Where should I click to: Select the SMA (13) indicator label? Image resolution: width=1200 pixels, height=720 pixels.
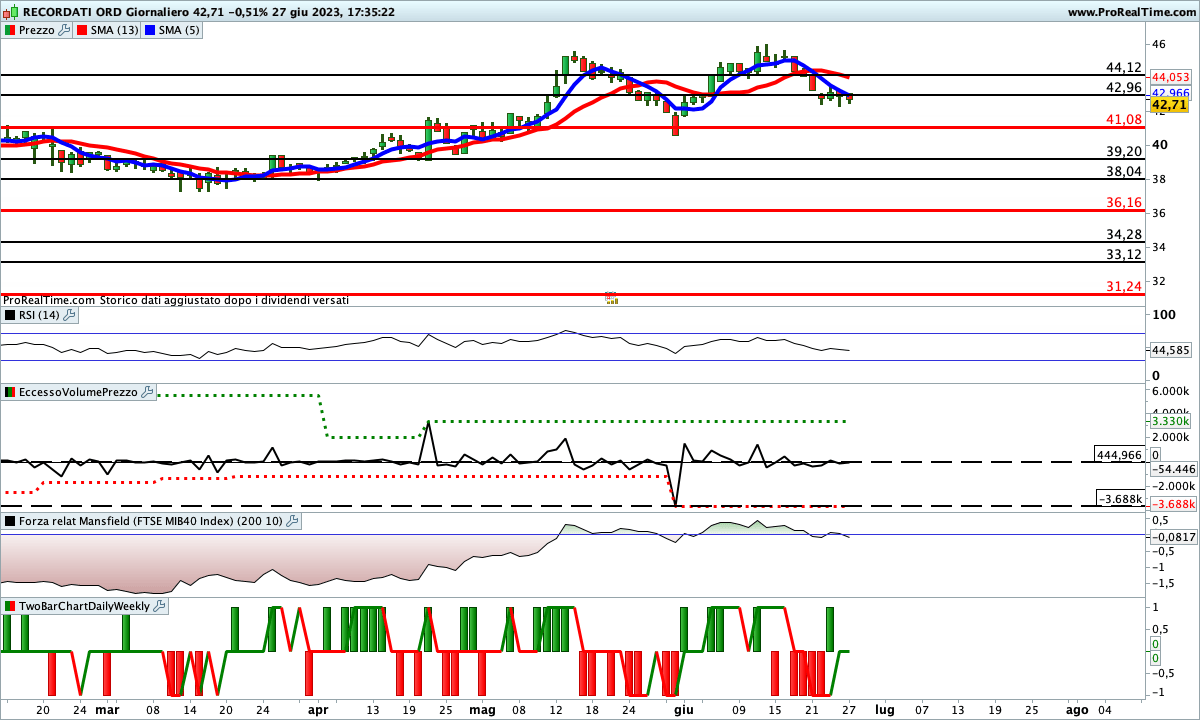(114, 31)
